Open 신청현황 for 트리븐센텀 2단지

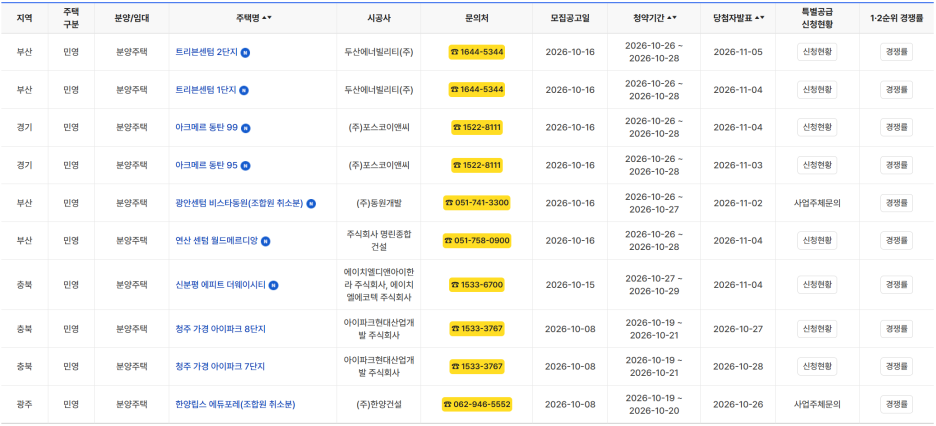[x=817, y=52]
